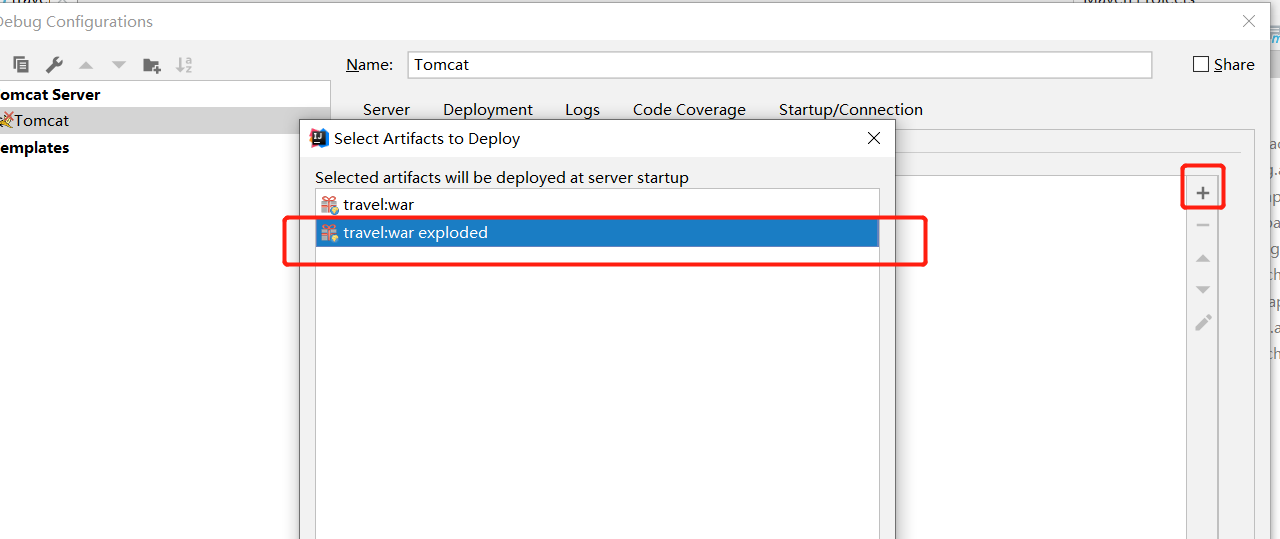Click the Name field containing Tomcat

(x=780, y=65)
